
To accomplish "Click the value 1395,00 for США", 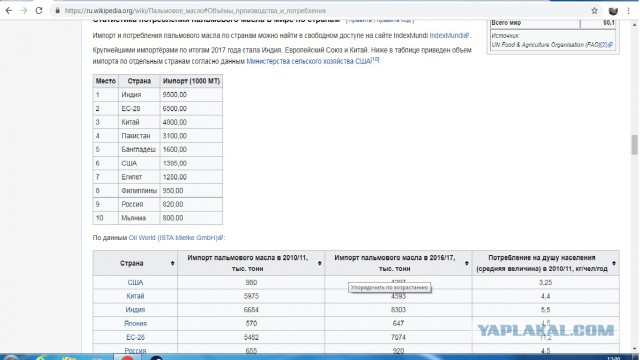I will coord(175,163).
